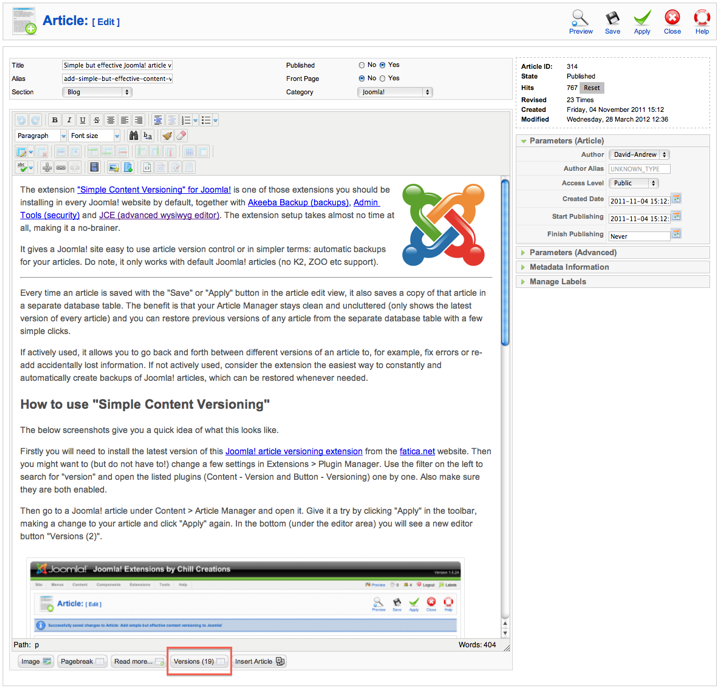Toggle italic formatting in the editor

(69, 120)
